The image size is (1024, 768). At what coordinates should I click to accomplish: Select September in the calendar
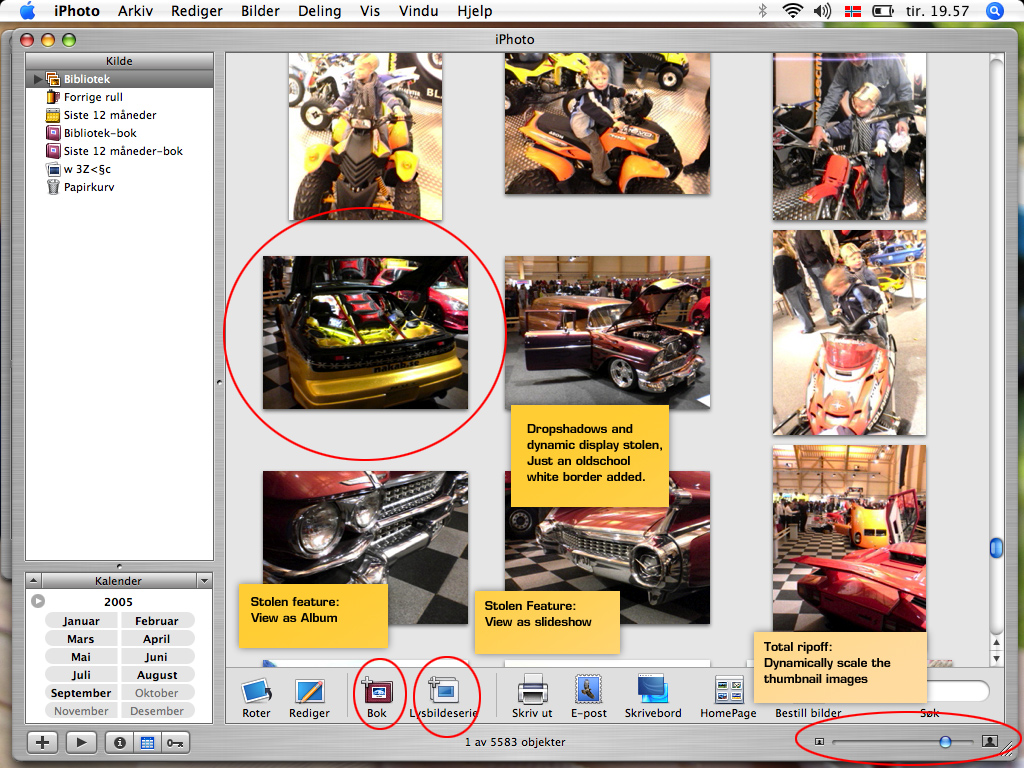(x=81, y=693)
